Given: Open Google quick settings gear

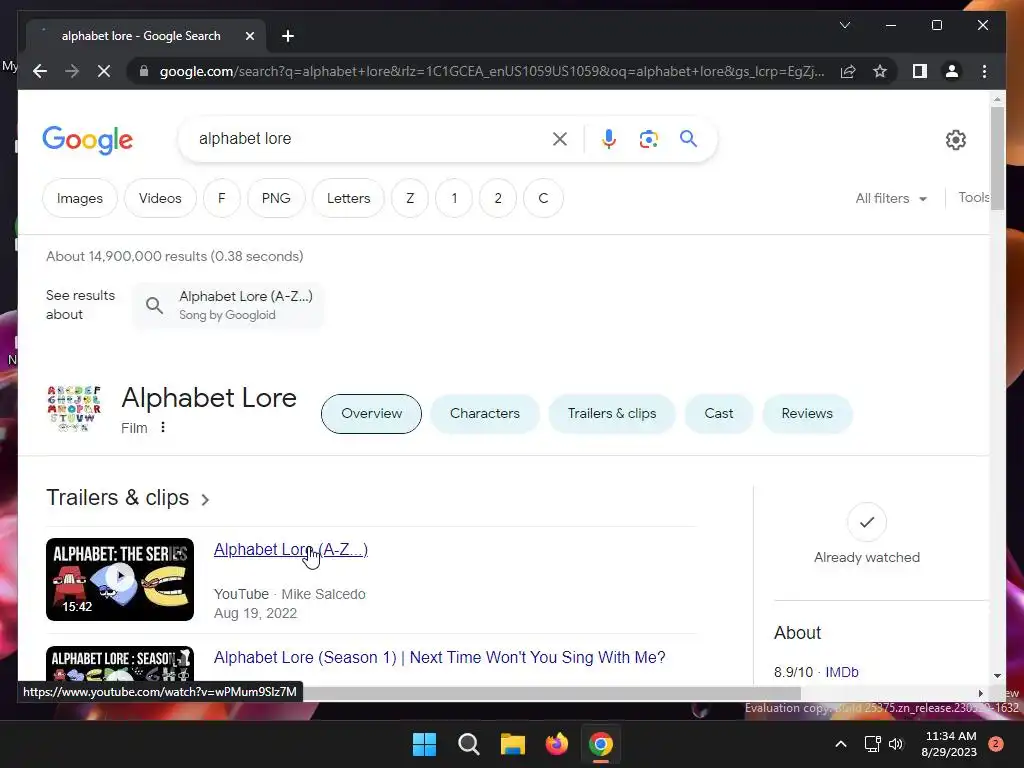Looking at the screenshot, I should click(x=955, y=140).
